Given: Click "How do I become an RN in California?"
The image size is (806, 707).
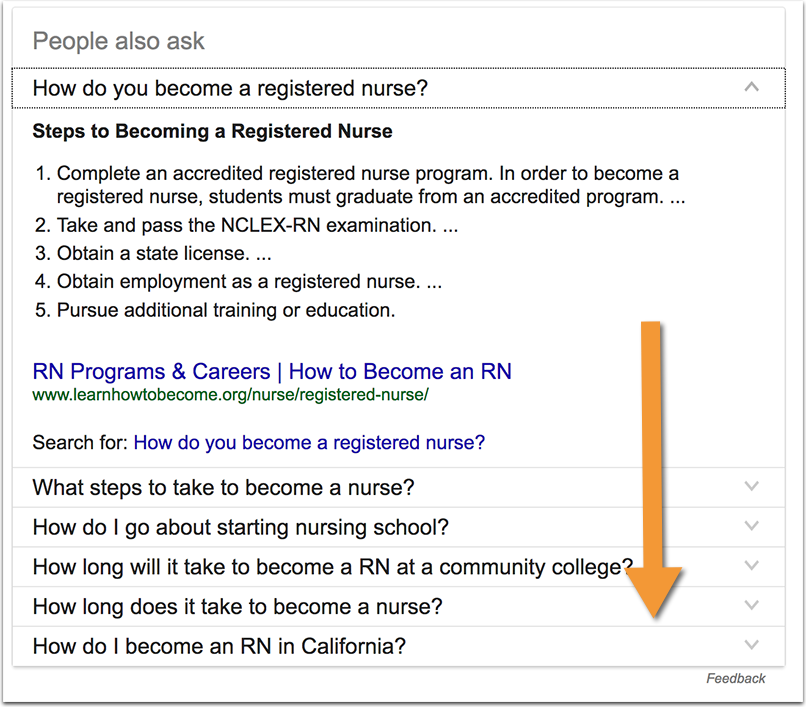Looking at the screenshot, I should point(219,646).
